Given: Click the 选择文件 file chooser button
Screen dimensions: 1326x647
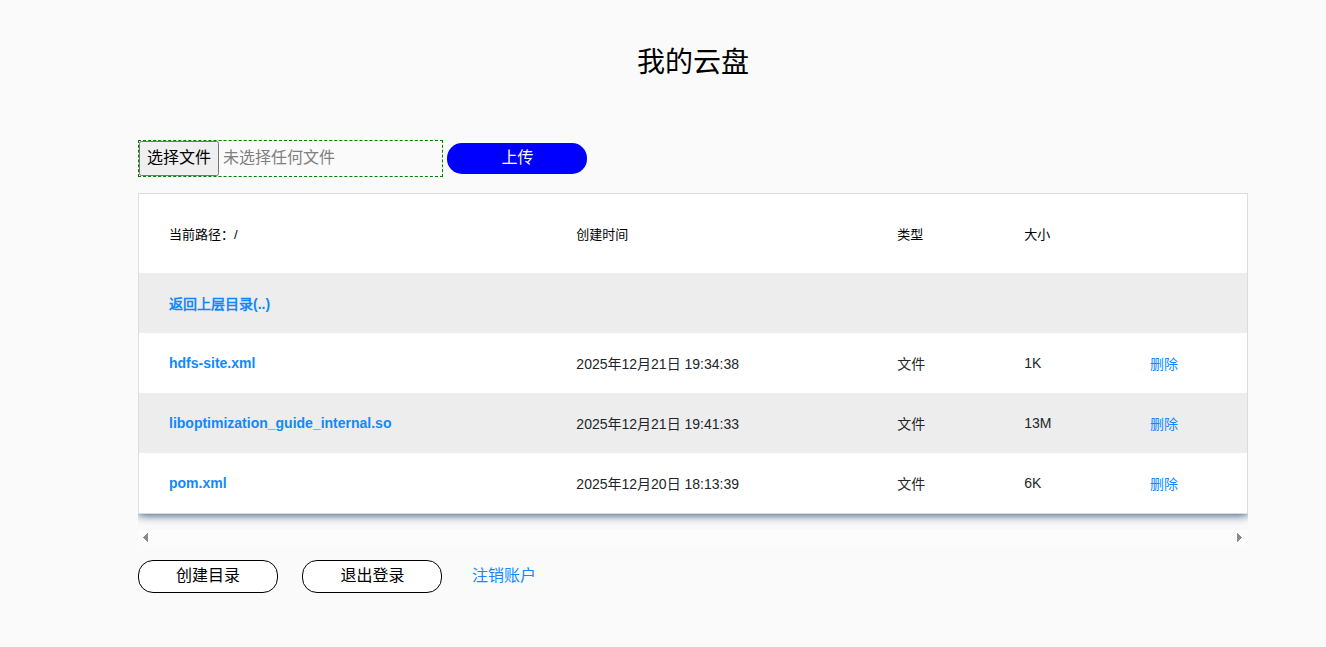Looking at the screenshot, I should click(178, 158).
